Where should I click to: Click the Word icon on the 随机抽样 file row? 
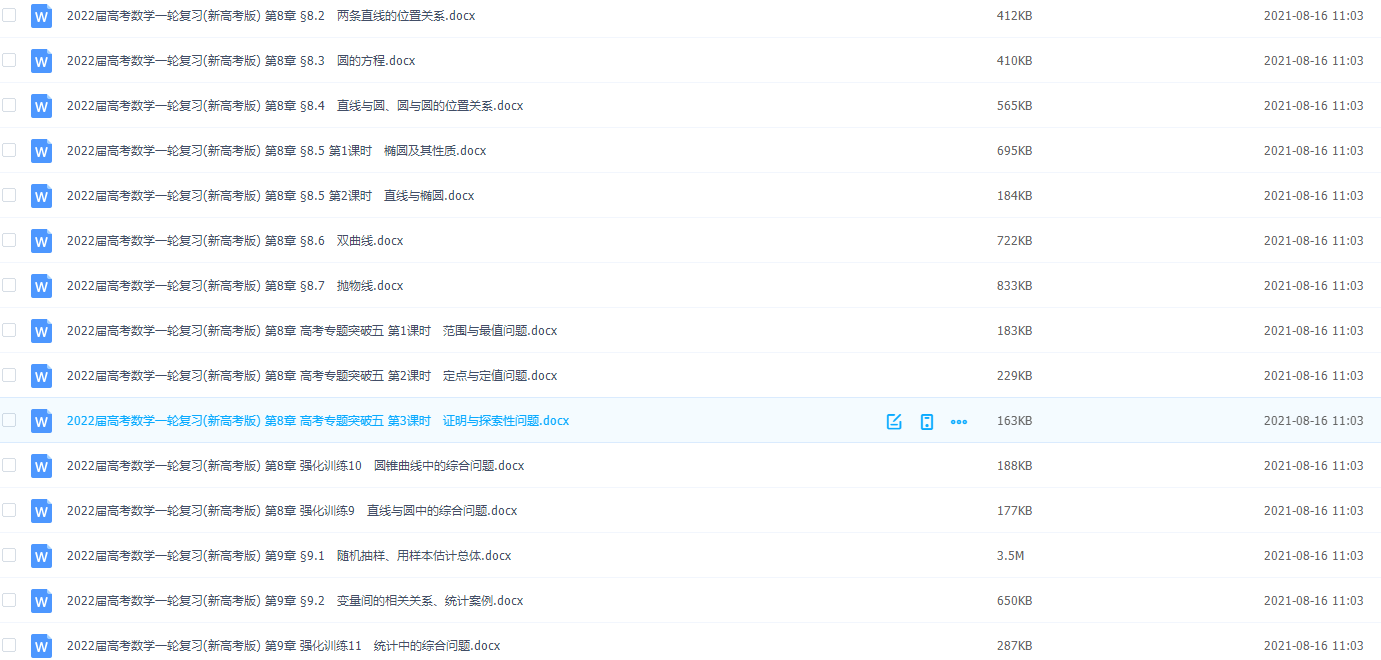tap(41, 556)
